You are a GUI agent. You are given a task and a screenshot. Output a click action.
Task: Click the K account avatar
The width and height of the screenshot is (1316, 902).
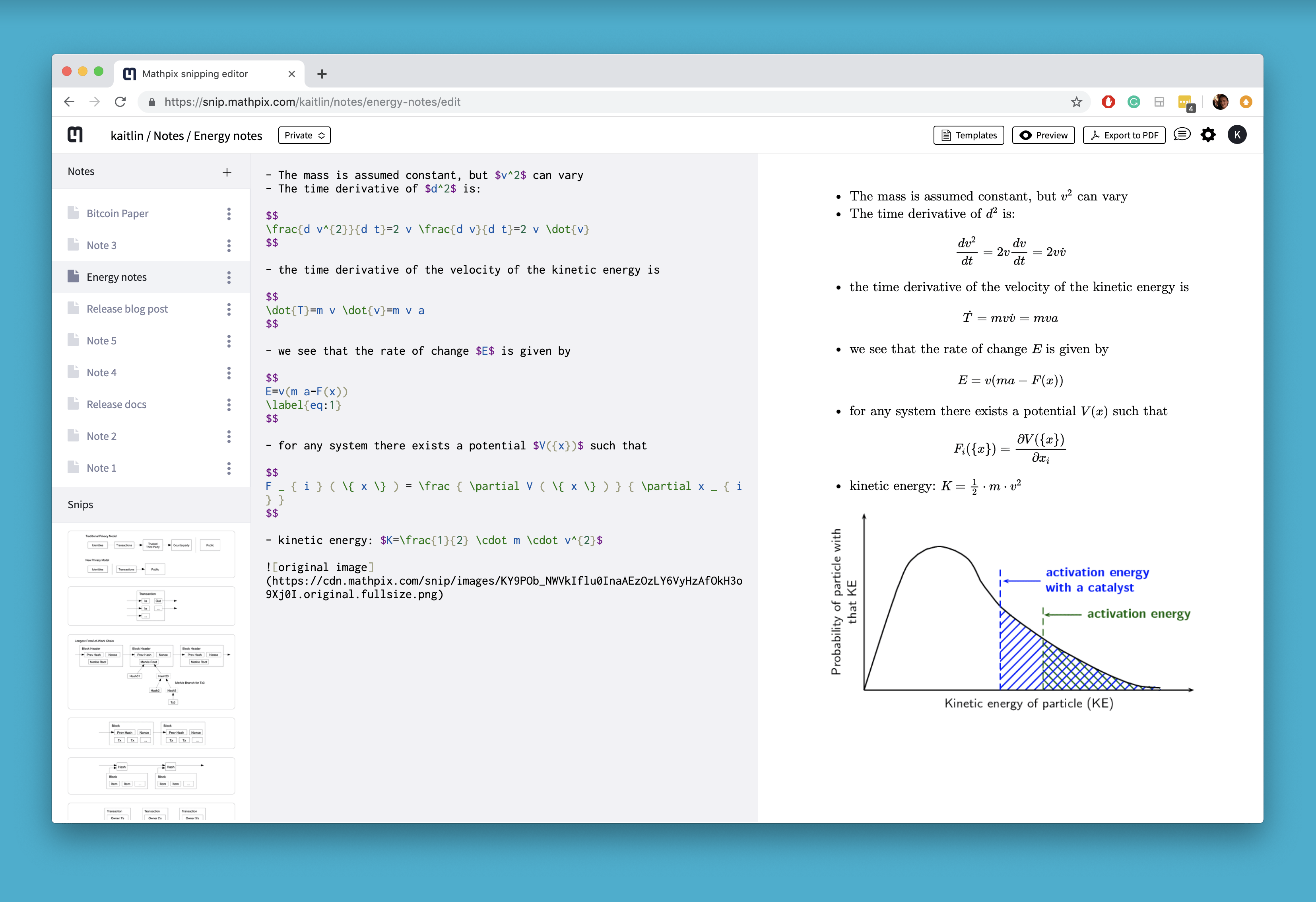click(x=1237, y=134)
